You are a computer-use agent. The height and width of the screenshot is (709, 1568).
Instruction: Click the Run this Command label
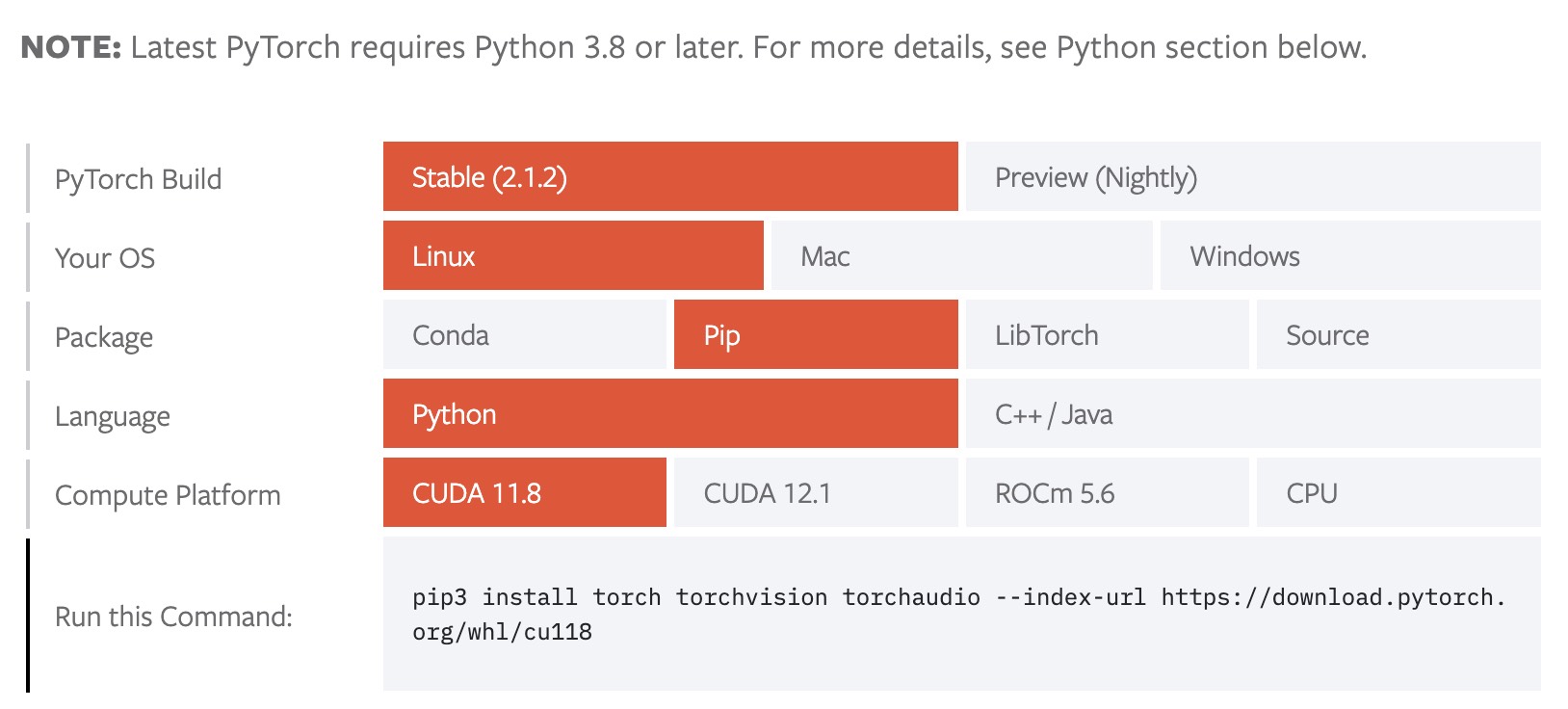[x=173, y=617]
